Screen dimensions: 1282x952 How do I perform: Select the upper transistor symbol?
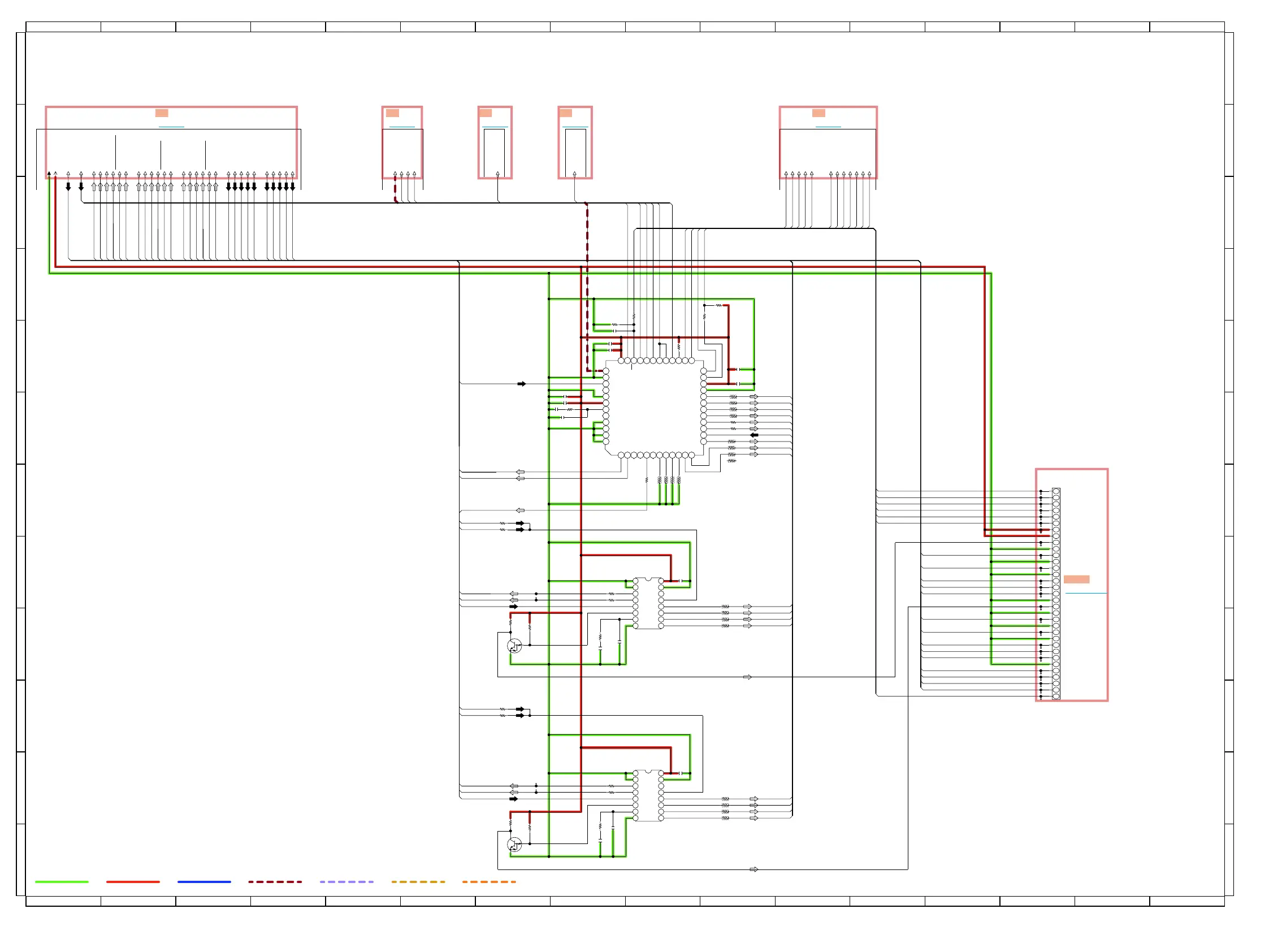coord(514,646)
